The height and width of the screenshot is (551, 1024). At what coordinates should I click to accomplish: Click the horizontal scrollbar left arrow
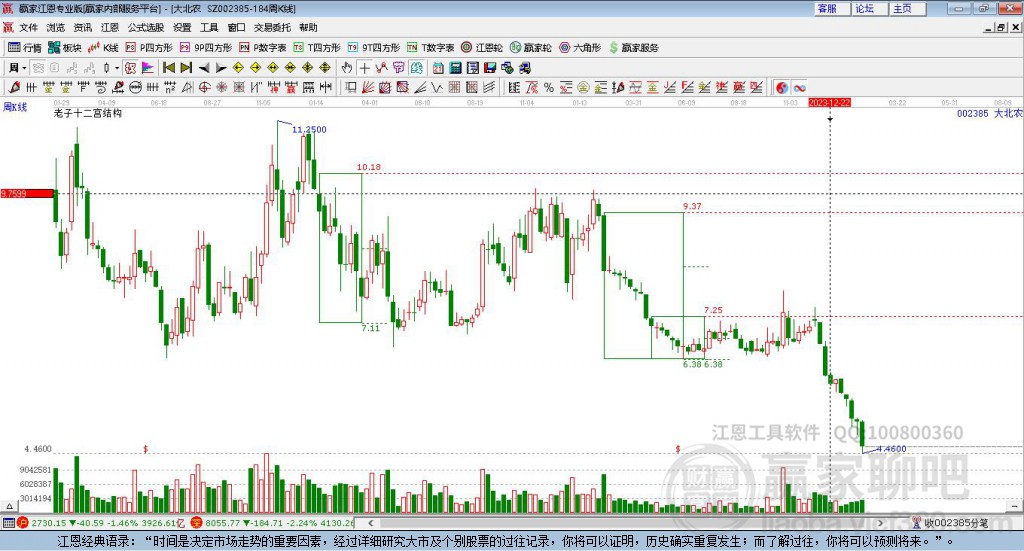pos(370,523)
